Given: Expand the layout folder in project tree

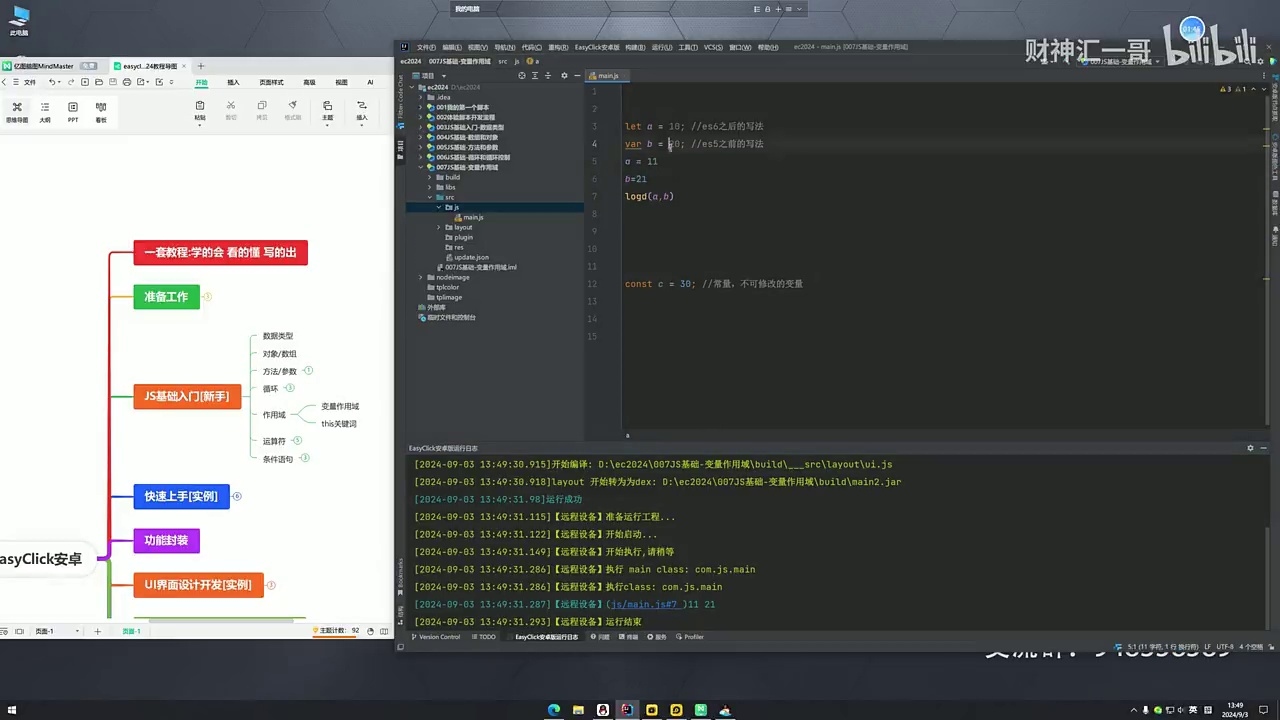Looking at the screenshot, I should click(x=439, y=227).
